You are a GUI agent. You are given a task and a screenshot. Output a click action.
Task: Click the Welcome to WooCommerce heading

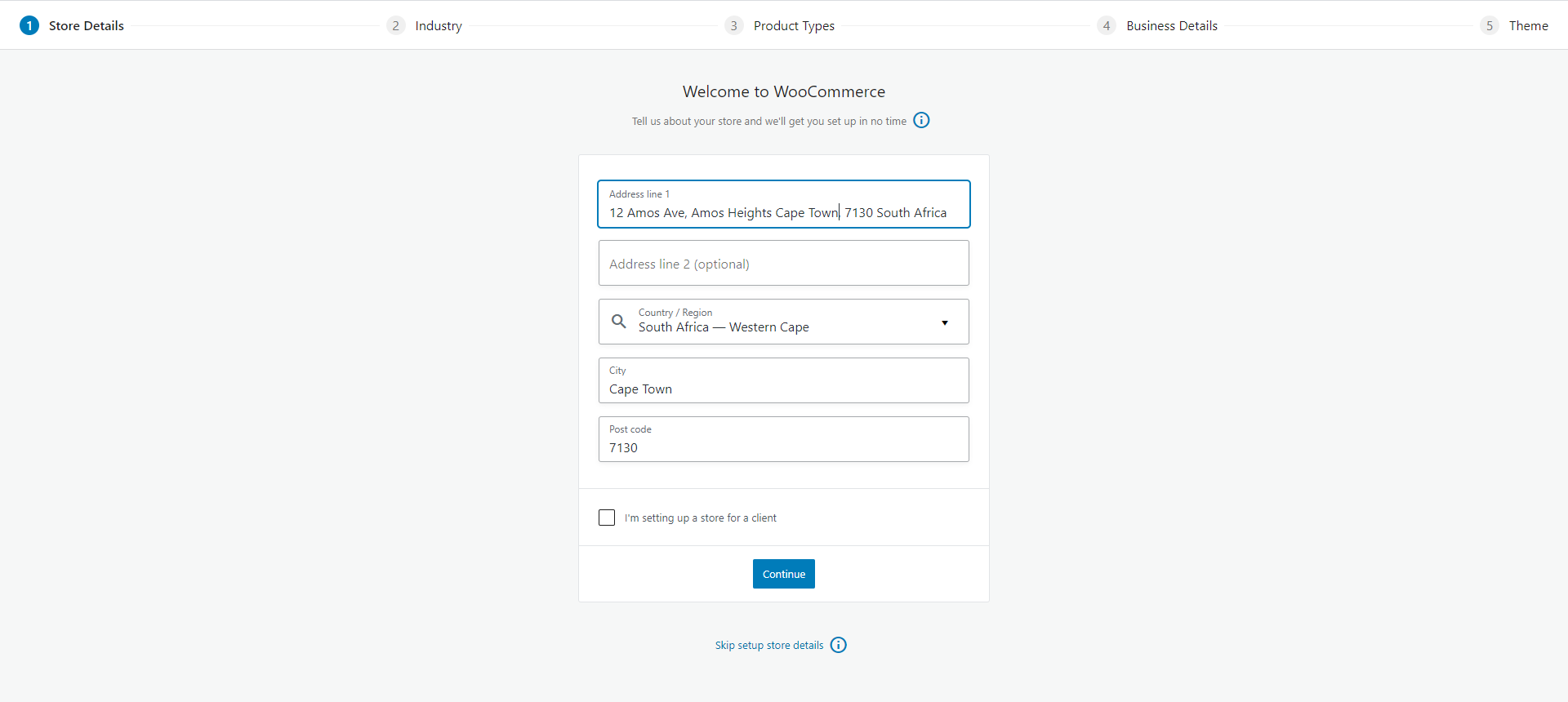coord(784,91)
